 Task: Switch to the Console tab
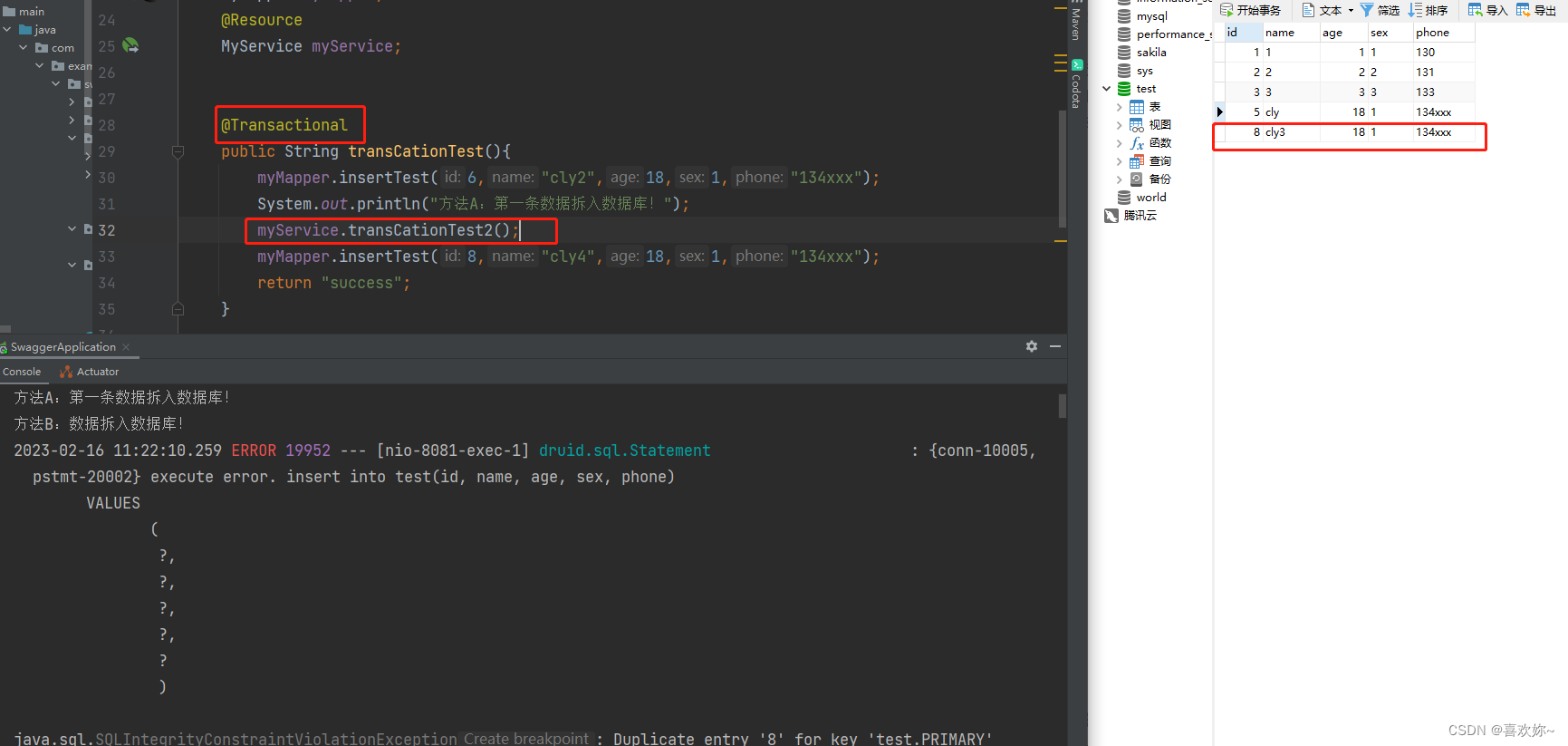point(22,372)
